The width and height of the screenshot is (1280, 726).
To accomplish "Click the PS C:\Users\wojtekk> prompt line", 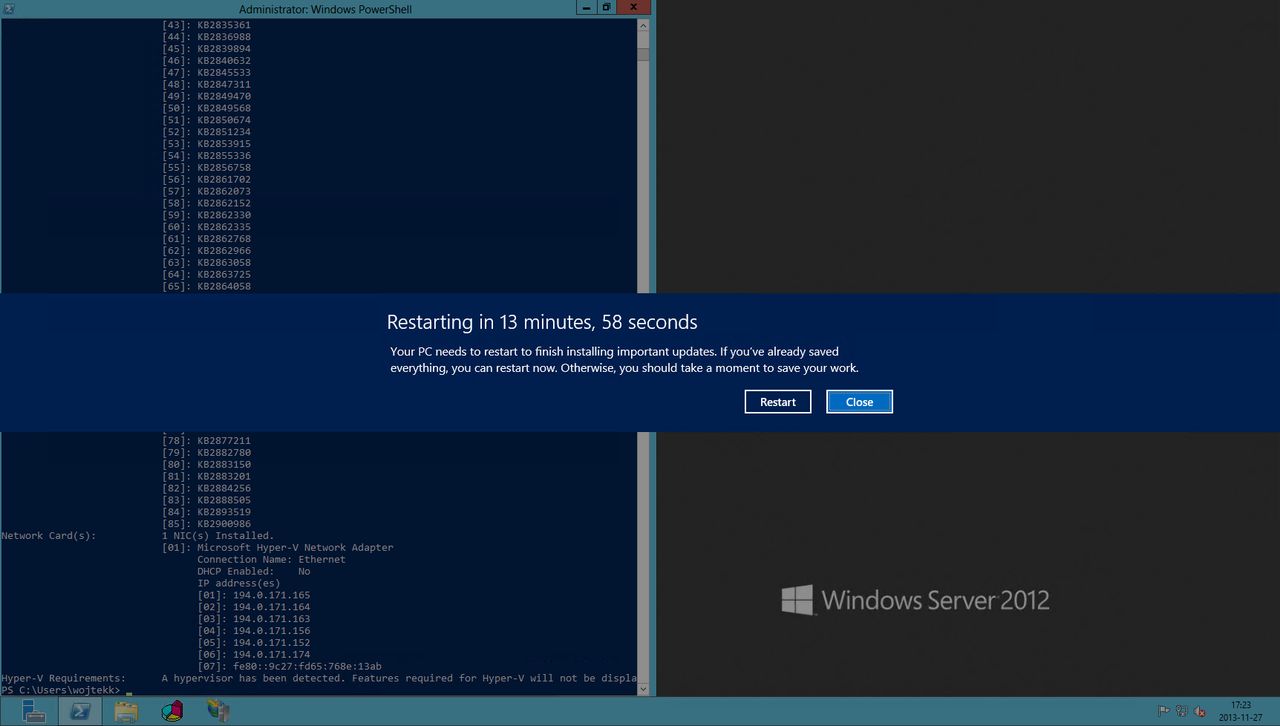I will (60, 690).
